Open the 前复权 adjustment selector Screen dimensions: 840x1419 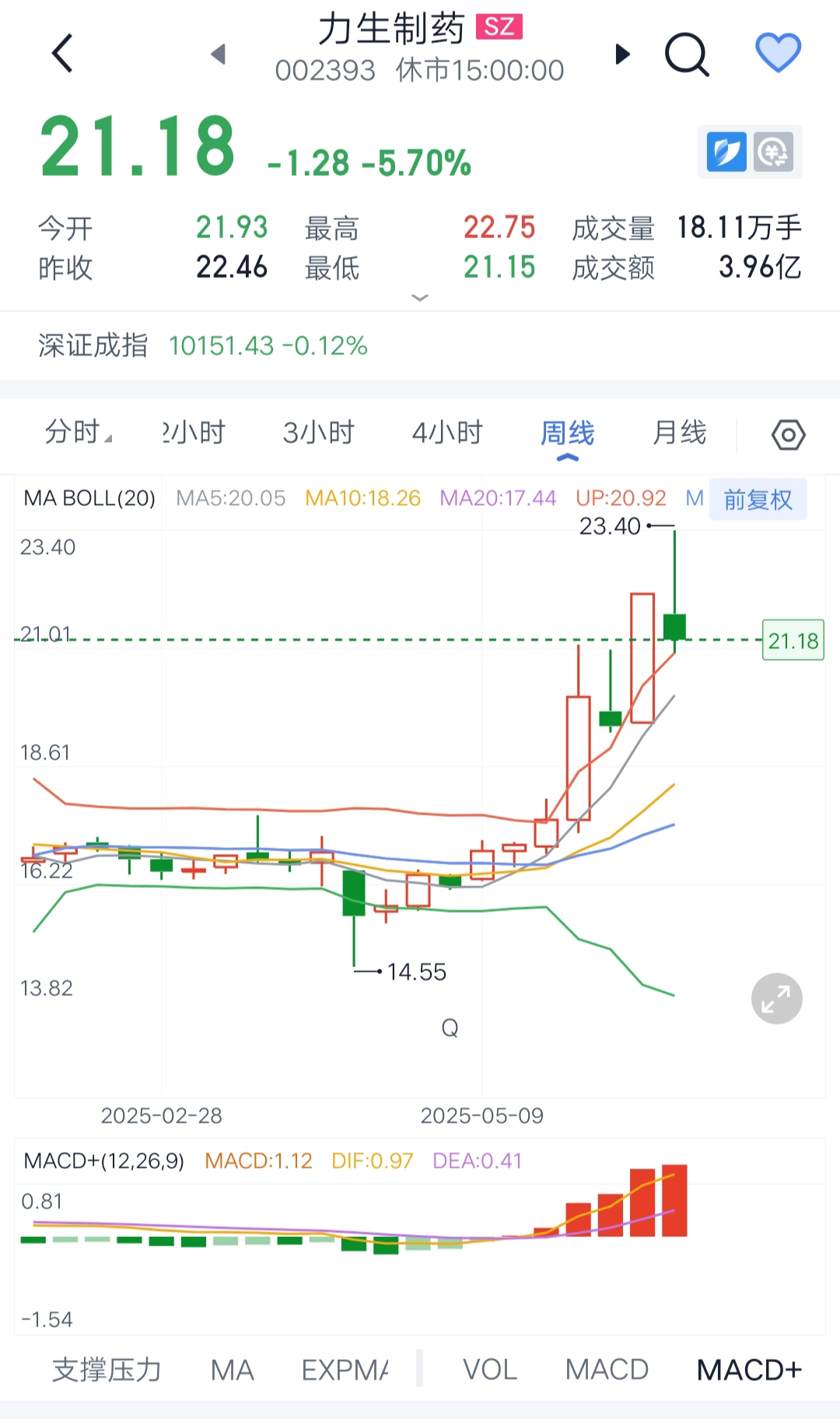(x=758, y=499)
